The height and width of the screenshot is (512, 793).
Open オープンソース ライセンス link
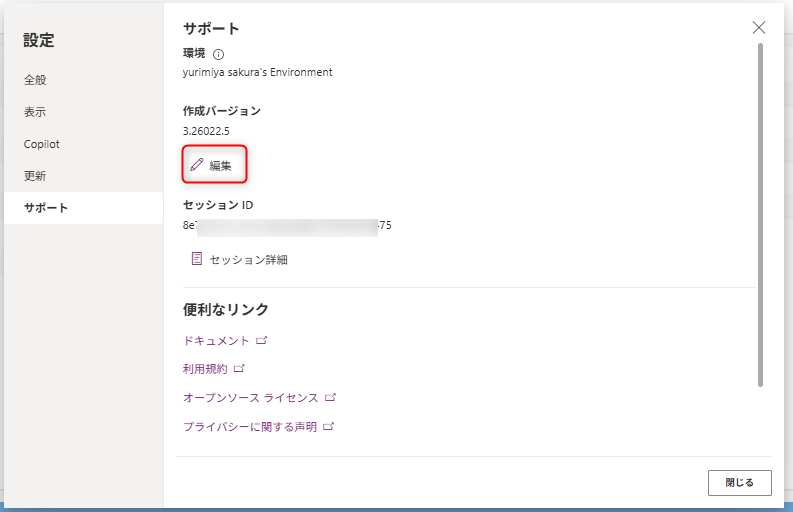250,398
